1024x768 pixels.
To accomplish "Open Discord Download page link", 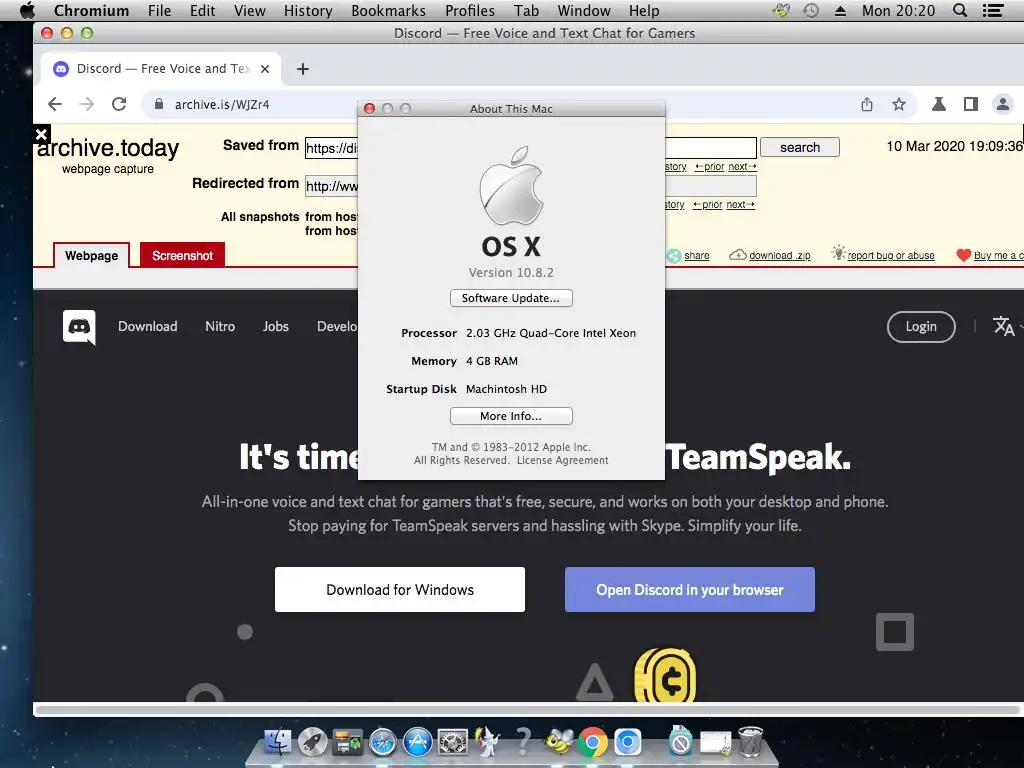I will click(148, 327).
